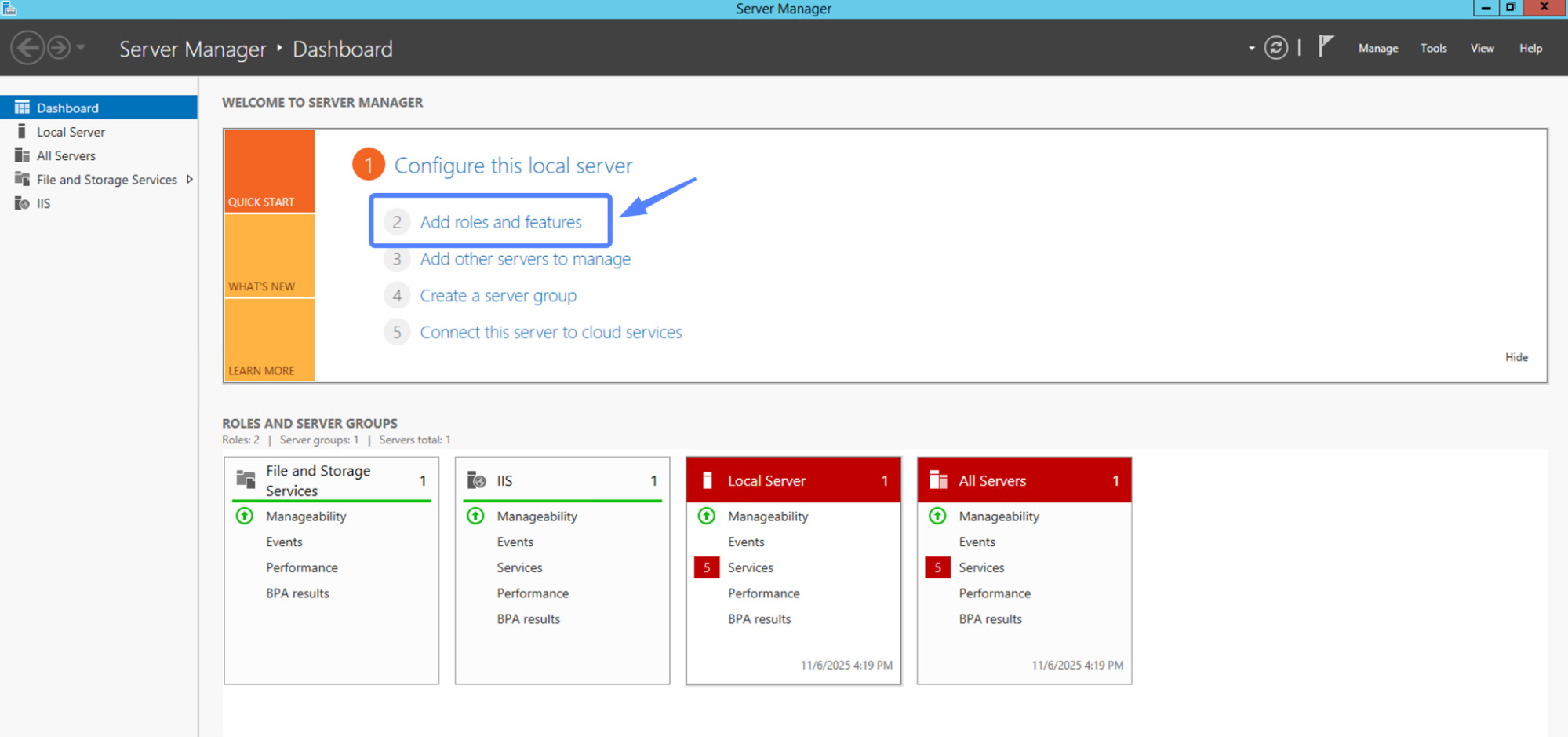Open the Tools menu
This screenshot has width=1568, height=737.
point(1433,49)
